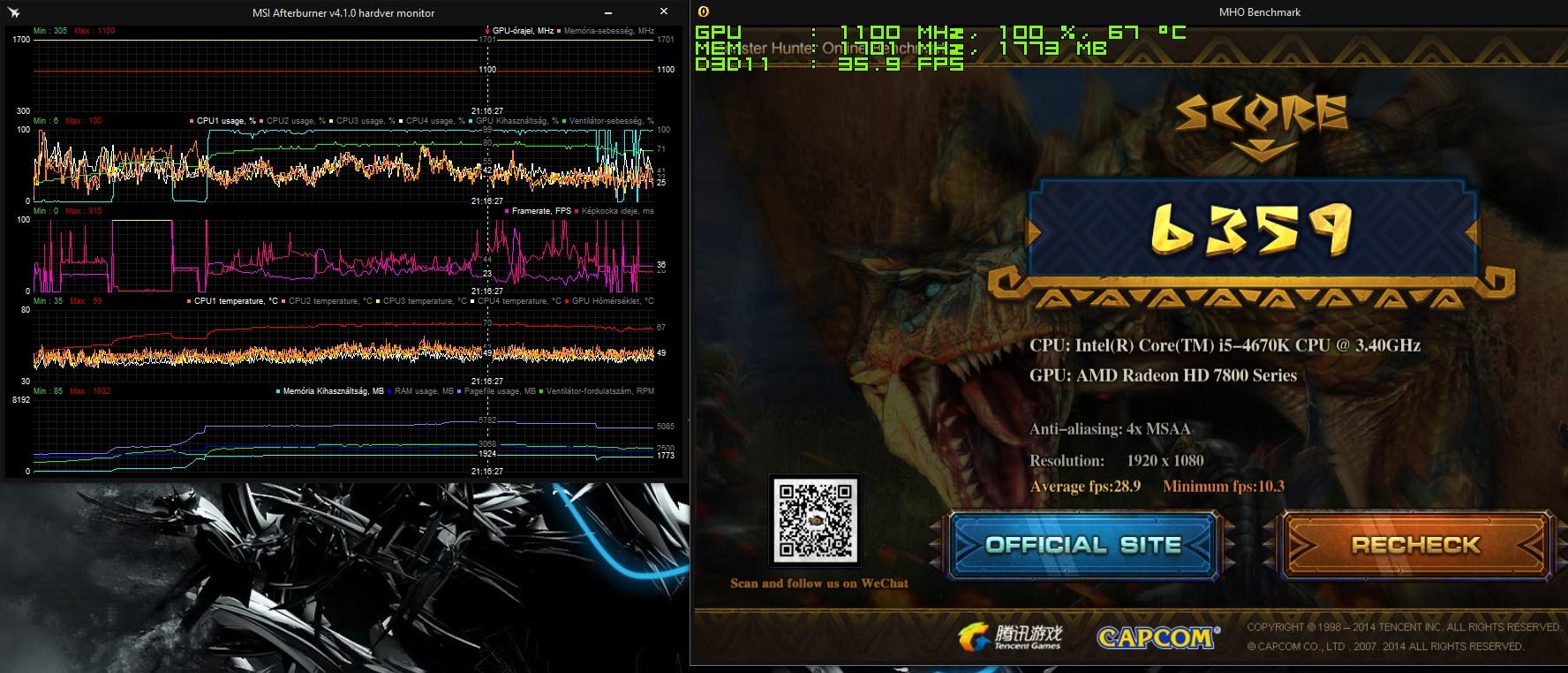
Task: Click the Resolution 1920 x 1080 text
Action: (1116, 461)
